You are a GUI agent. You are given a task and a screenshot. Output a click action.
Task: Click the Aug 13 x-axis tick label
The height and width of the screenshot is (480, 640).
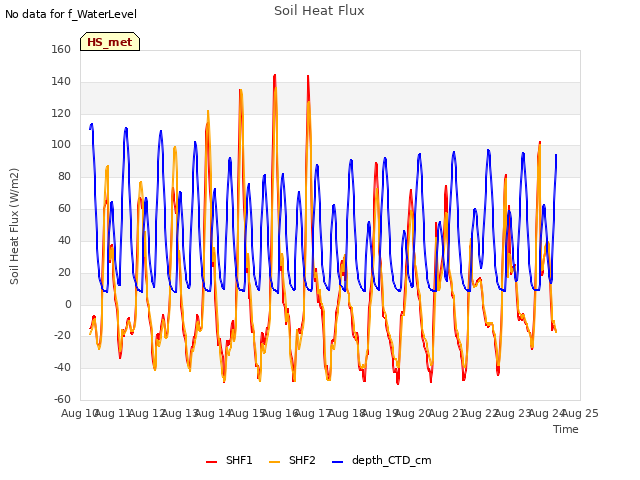(x=180, y=413)
